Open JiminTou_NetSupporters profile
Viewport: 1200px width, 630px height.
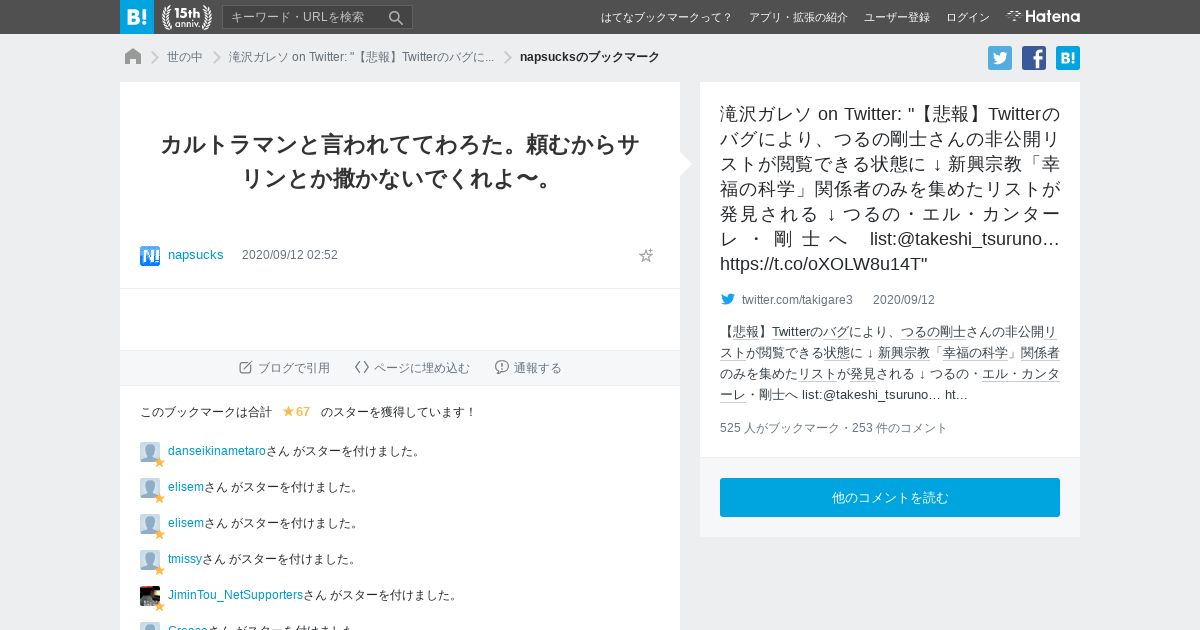(235, 595)
